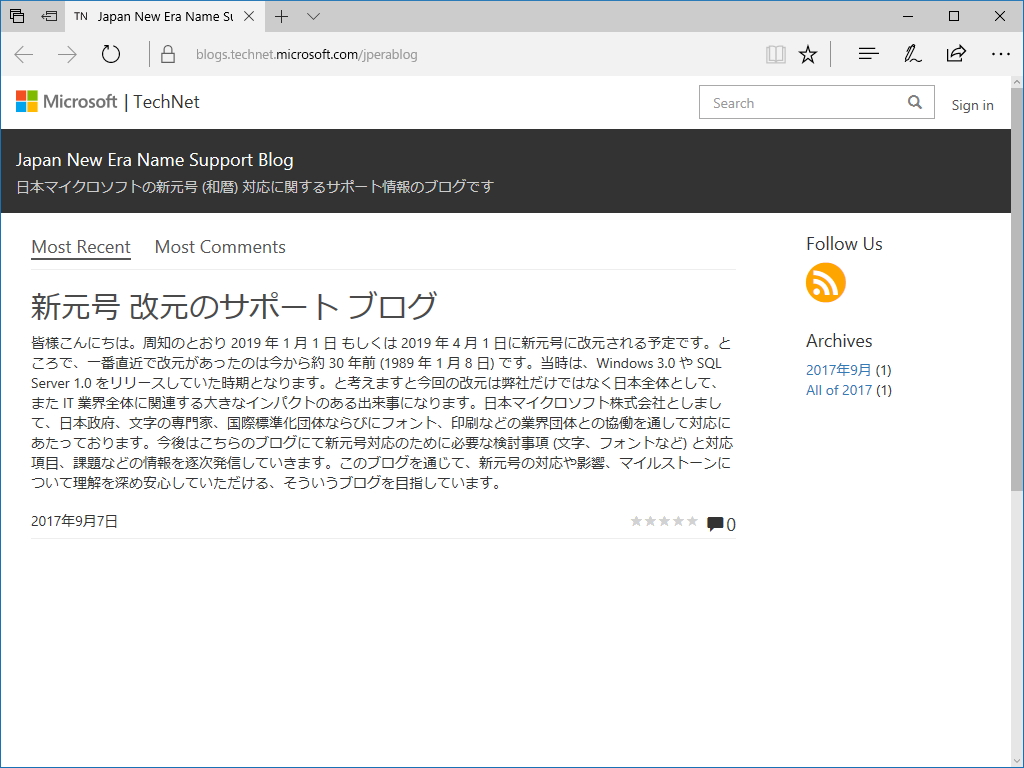Open the tab list dropdown chevron
This screenshot has width=1024, height=768.
(313, 16)
